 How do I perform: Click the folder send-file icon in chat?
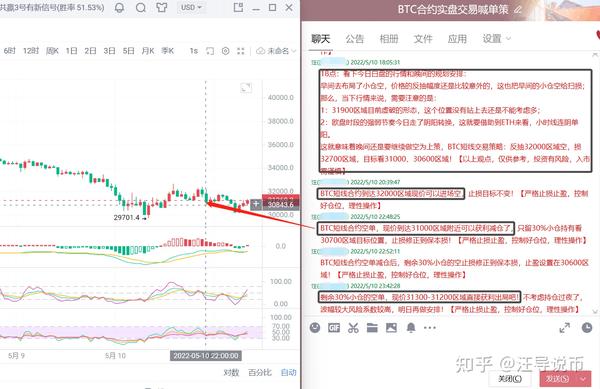pyautogui.click(x=372, y=328)
